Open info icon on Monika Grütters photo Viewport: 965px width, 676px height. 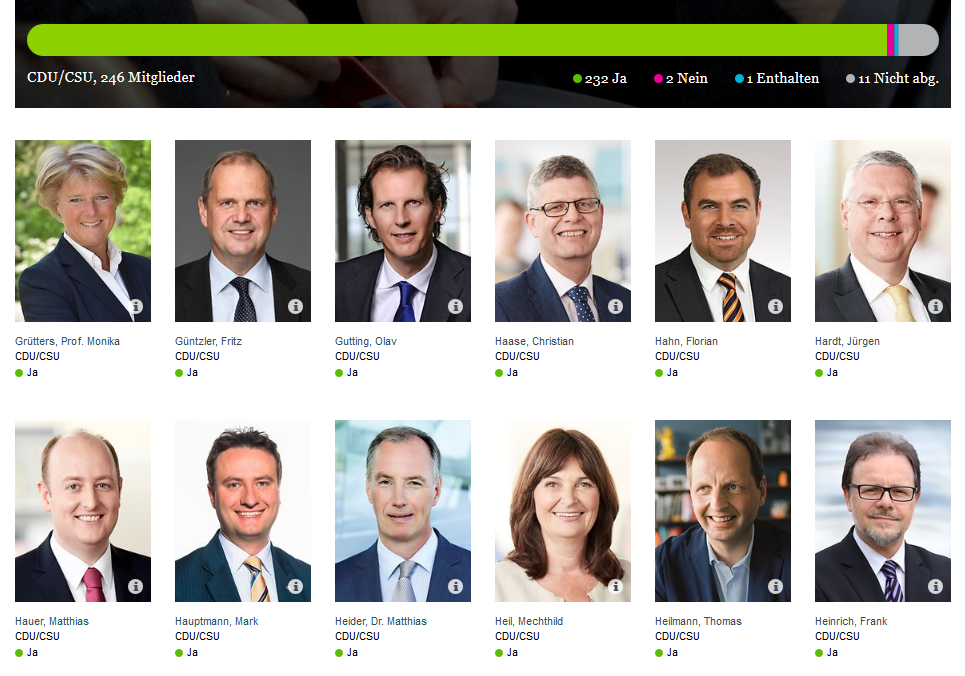[135, 306]
